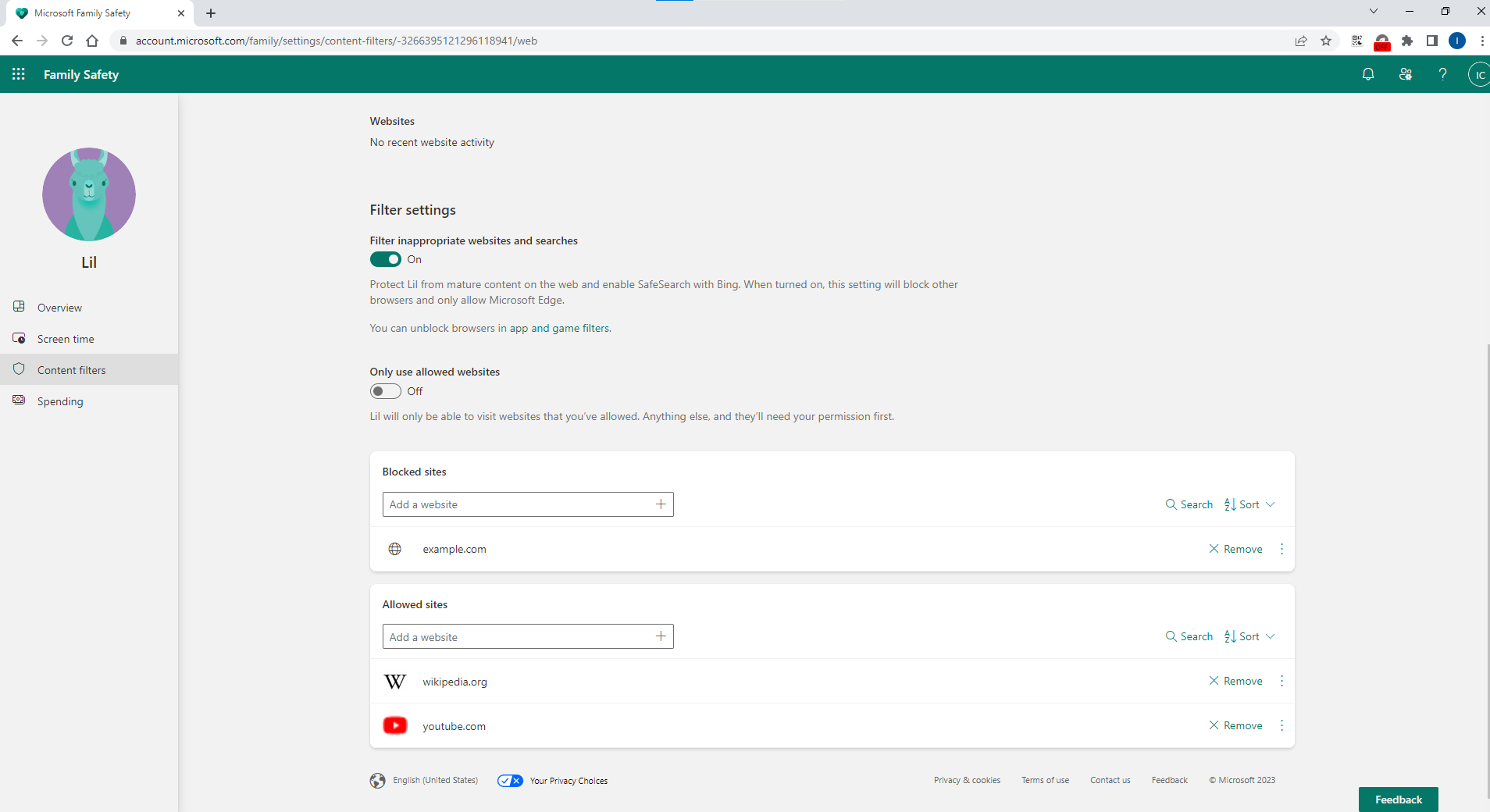The width and height of the screenshot is (1490, 812).
Task: Open Privacy & cookies footer link
Action: pyautogui.click(x=967, y=780)
